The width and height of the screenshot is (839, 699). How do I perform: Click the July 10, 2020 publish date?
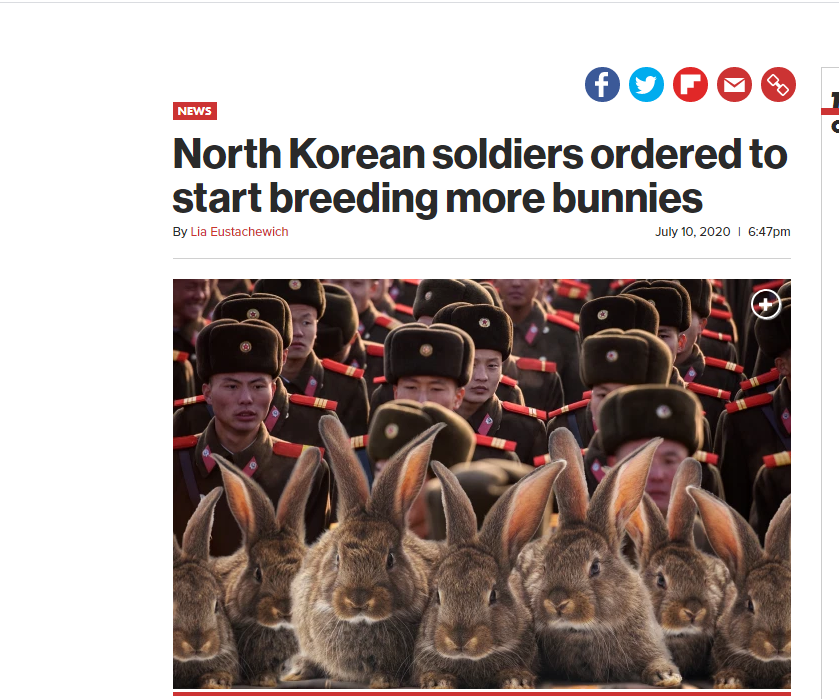click(692, 232)
